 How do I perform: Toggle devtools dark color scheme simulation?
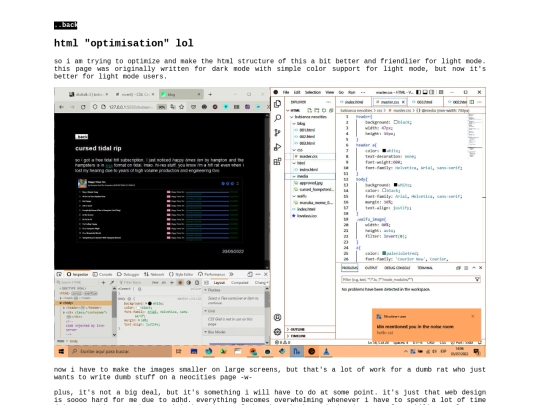coord(189,282)
